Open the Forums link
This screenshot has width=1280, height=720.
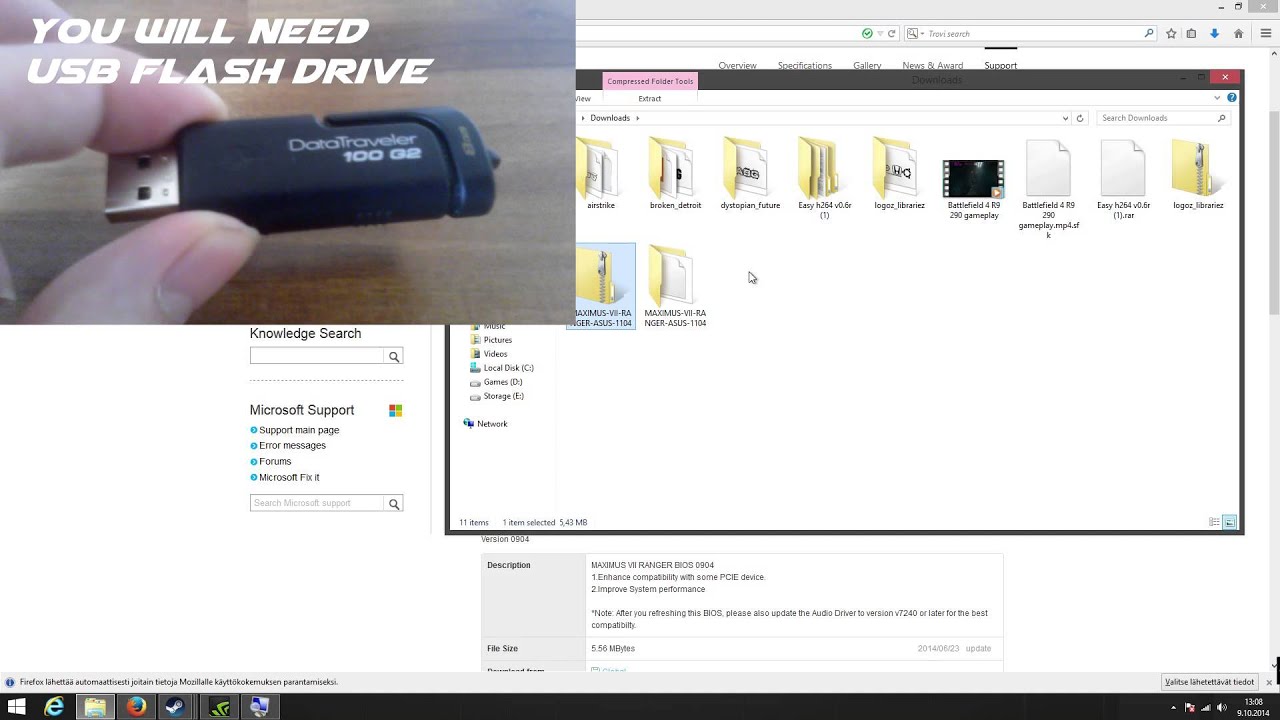click(275, 462)
